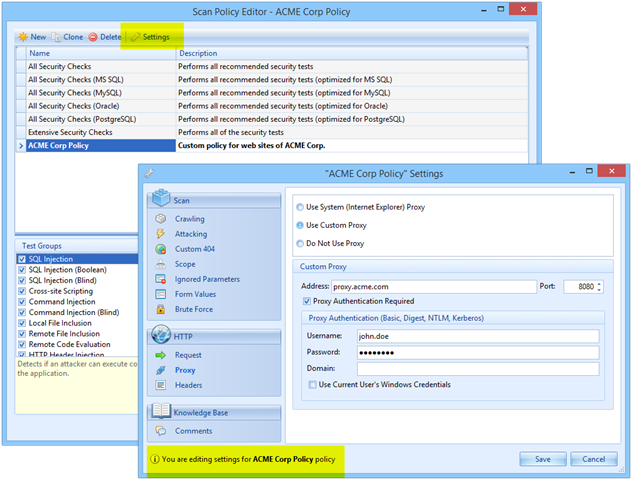Uncheck the SQL Injection test group

pyautogui.click(x=22, y=259)
